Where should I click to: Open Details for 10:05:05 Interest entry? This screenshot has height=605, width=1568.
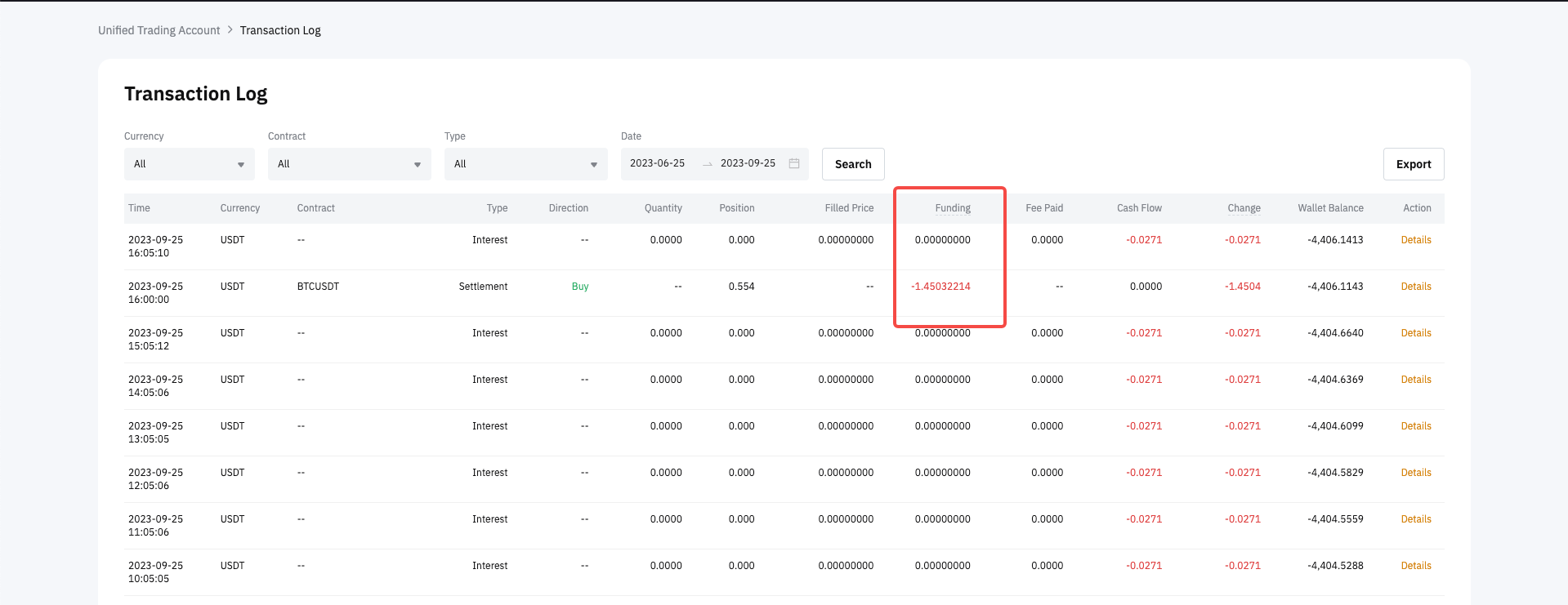(x=1415, y=566)
